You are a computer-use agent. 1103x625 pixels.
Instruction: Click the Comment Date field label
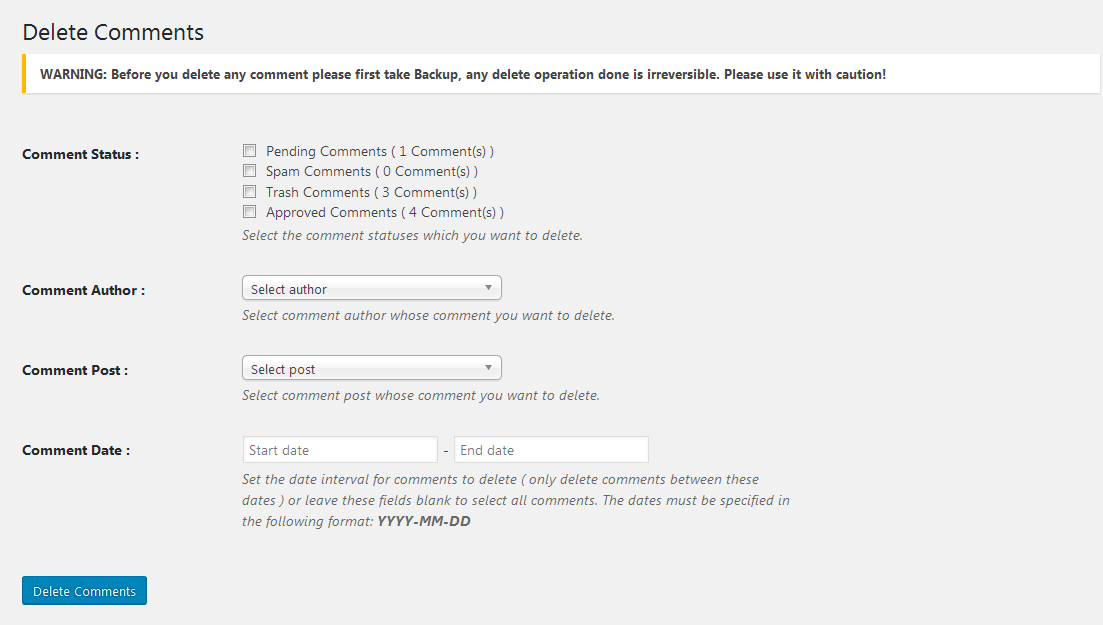(x=76, y=450)
